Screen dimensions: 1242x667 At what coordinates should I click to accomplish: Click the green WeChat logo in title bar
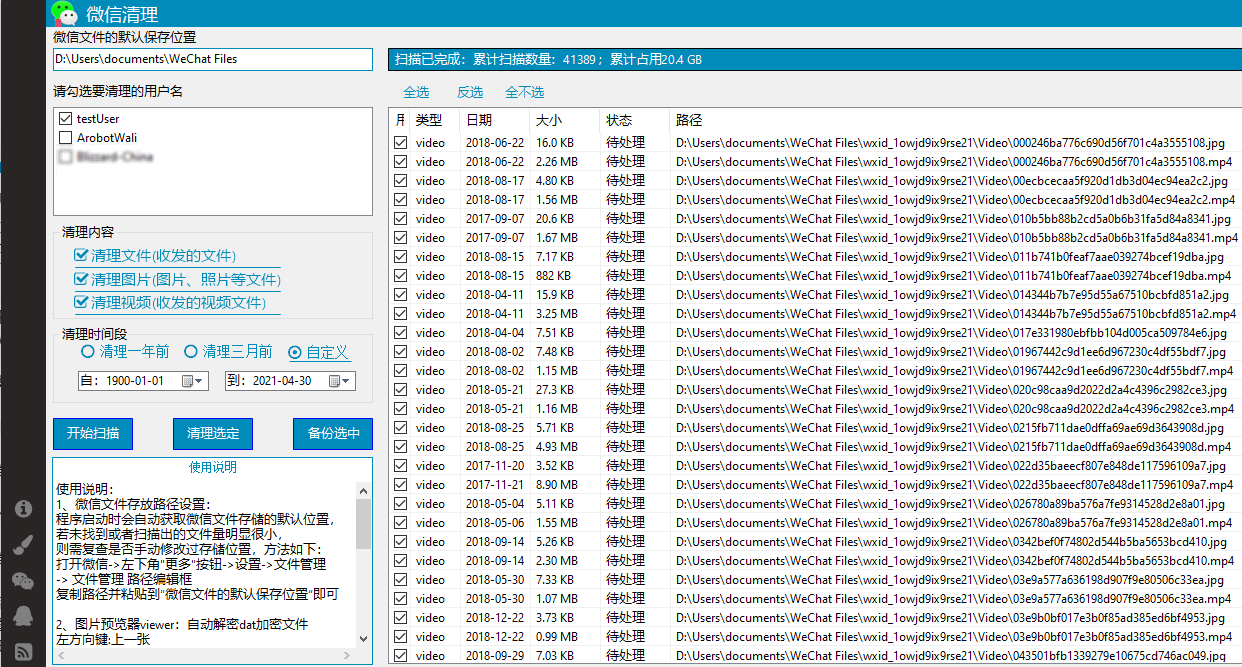[65, 13]
